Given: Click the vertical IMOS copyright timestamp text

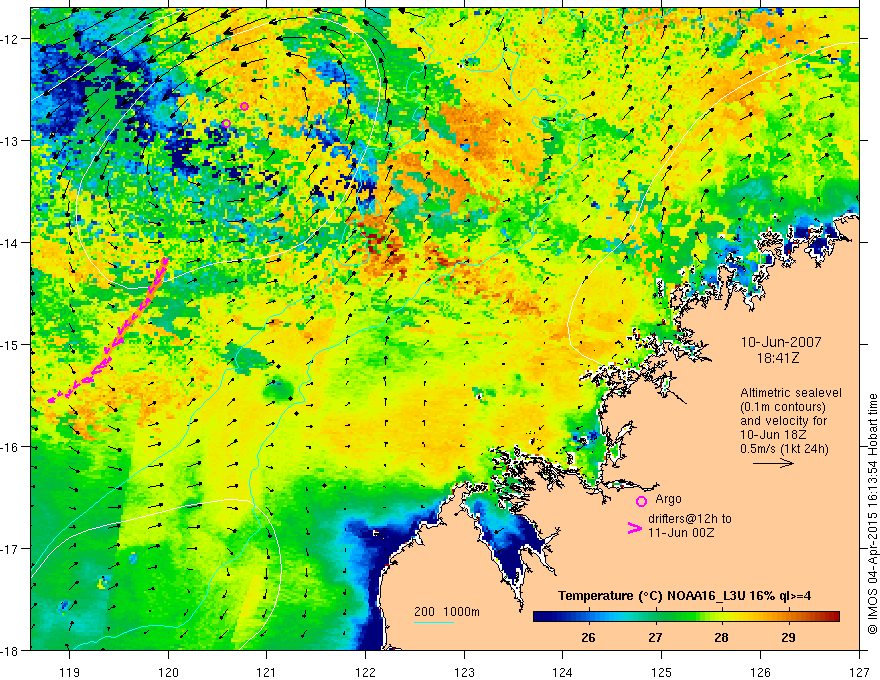Looking at the screenshot, I should click(x=872, y=515).
